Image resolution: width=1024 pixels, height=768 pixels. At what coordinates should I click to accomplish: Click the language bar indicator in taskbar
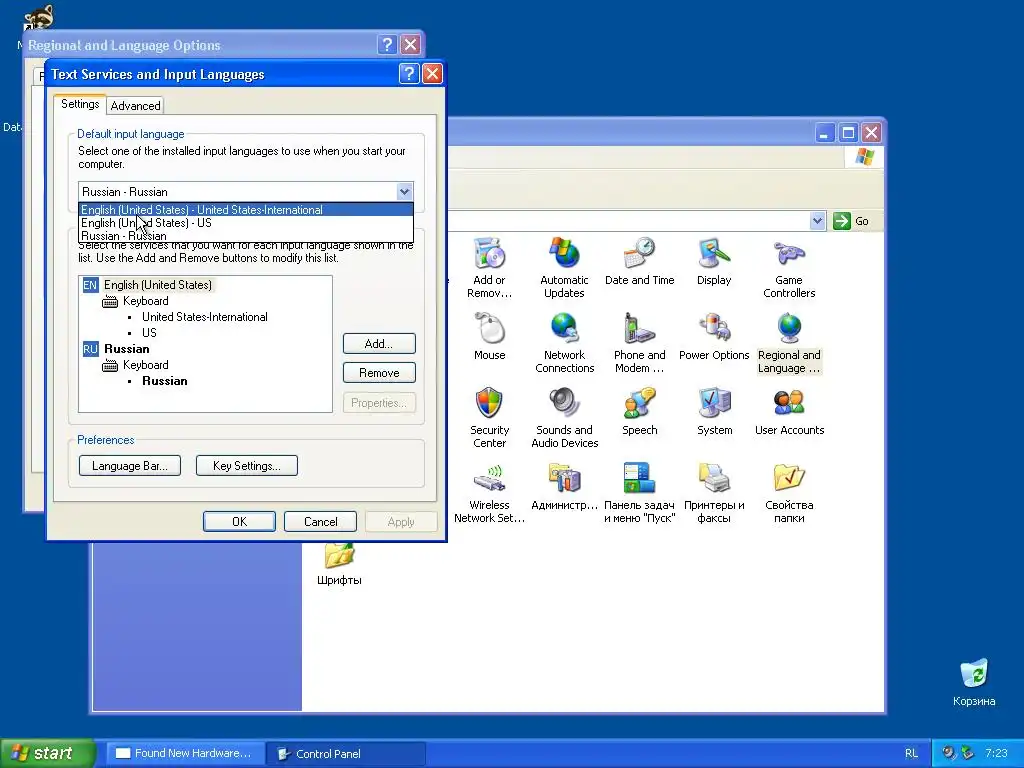(x=911, y=753)
